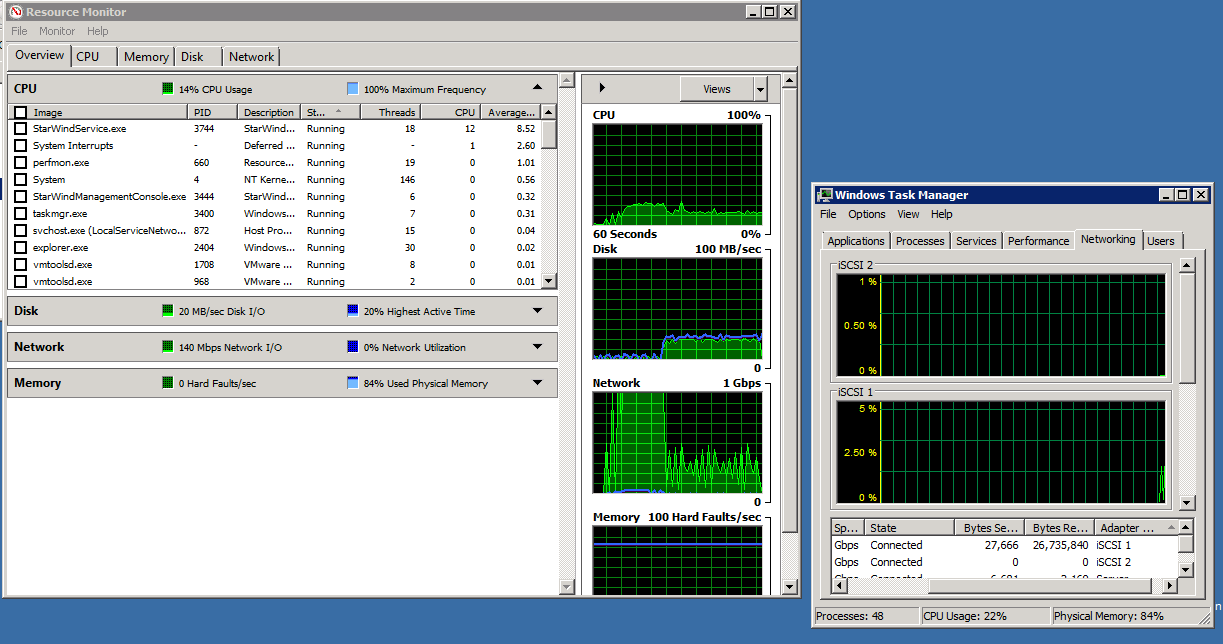
Task: Check the svchost.exe LocalServiceNetwork checkbox
Action: point(20,230)
